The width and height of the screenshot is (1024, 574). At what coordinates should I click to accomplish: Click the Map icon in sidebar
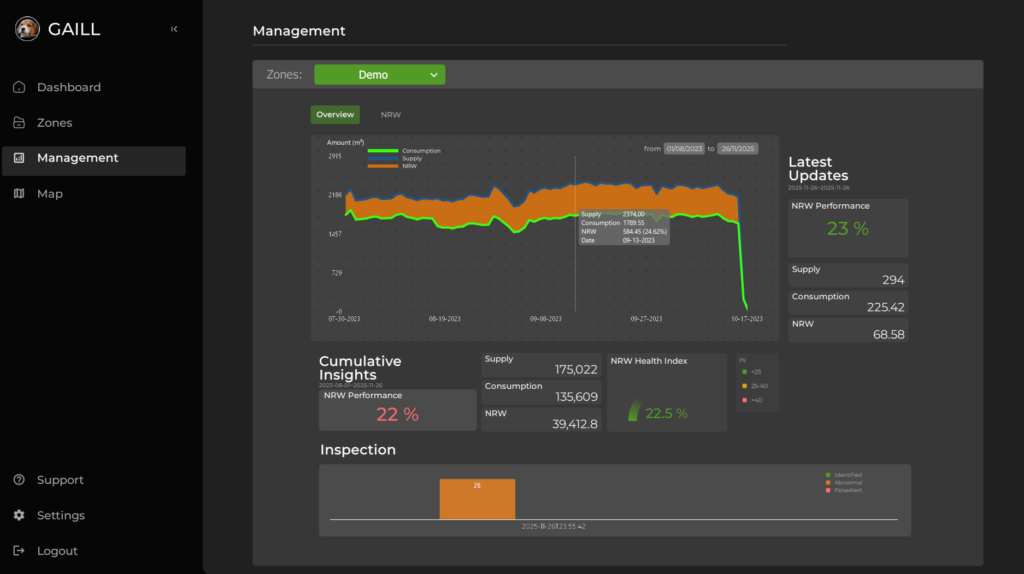tap(19, 194)
